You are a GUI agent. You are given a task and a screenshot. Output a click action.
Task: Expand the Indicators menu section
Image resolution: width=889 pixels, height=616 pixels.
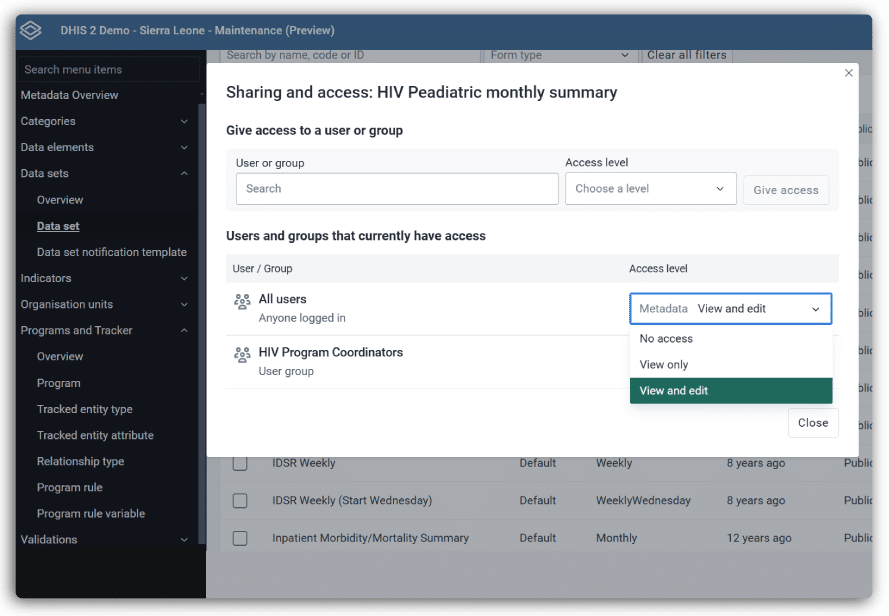[x=184, y=279]
